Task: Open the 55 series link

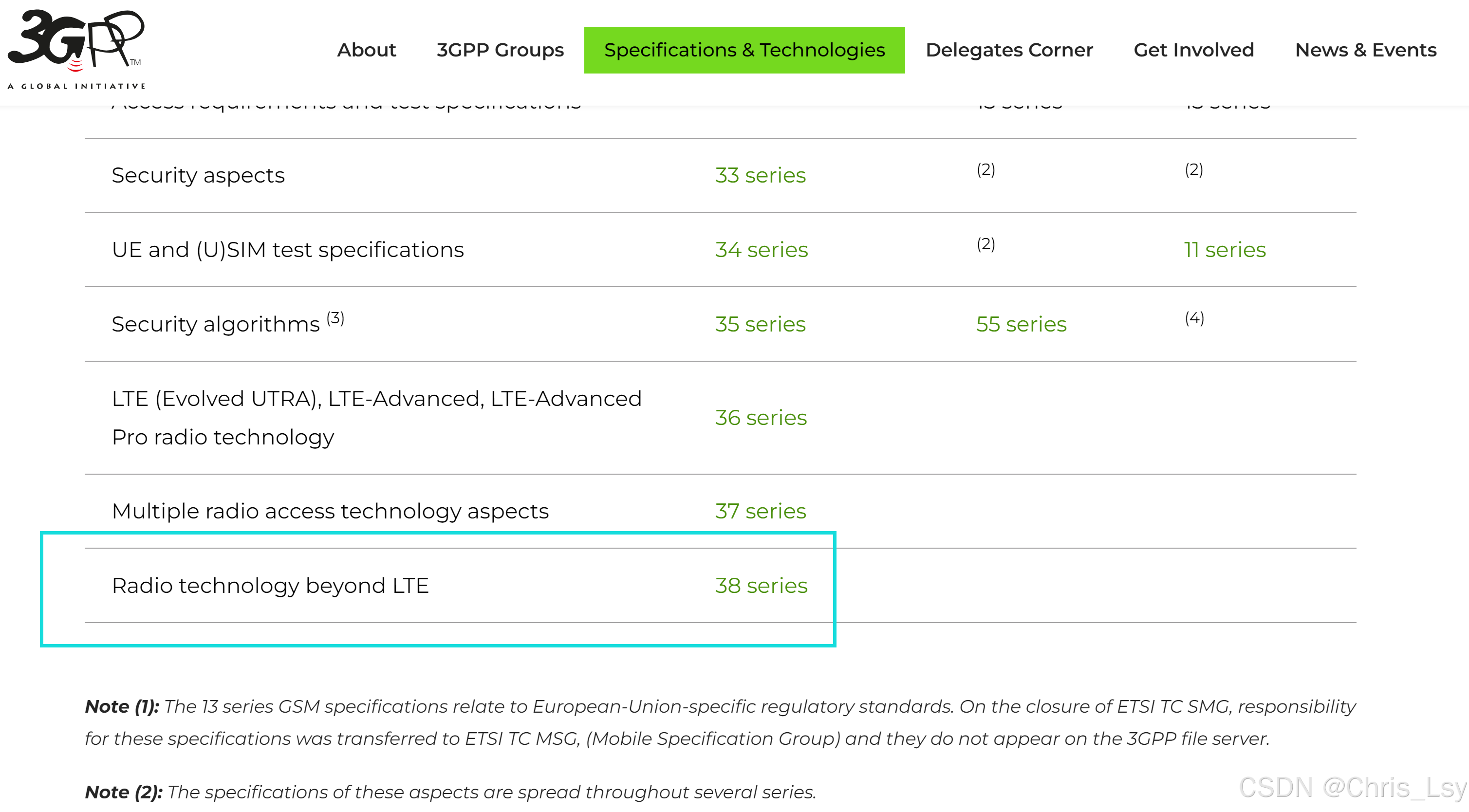Action: coord(1021,324)
